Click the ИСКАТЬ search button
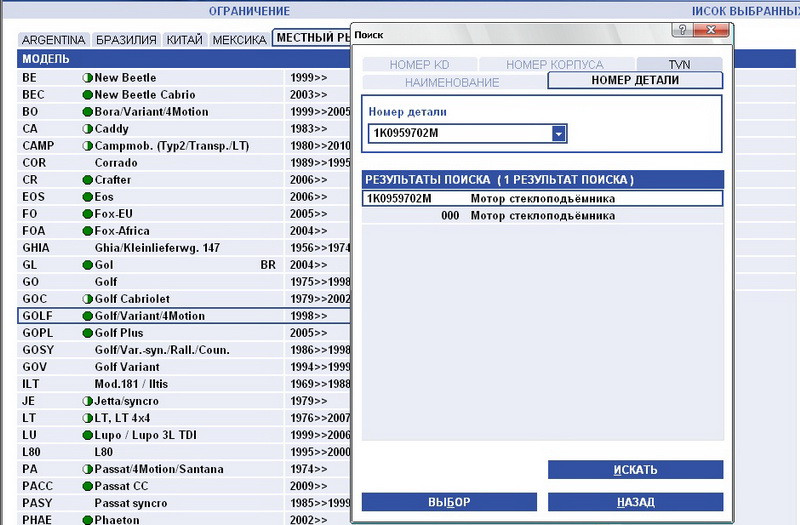800x525 pixels. [635, 470]
